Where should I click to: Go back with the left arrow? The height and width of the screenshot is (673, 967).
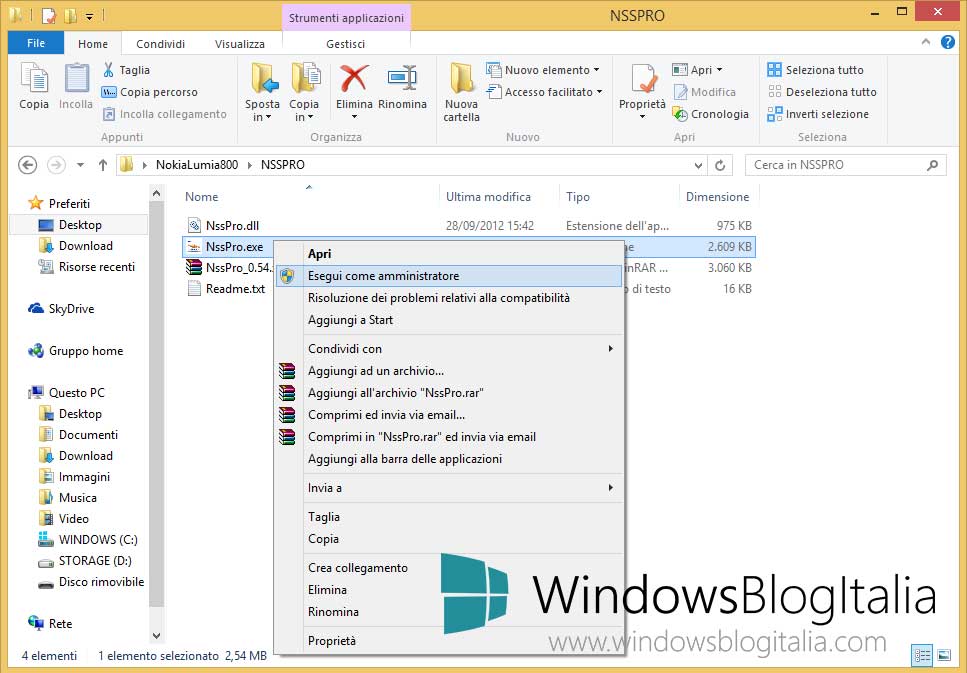click(x=28, y=165)
